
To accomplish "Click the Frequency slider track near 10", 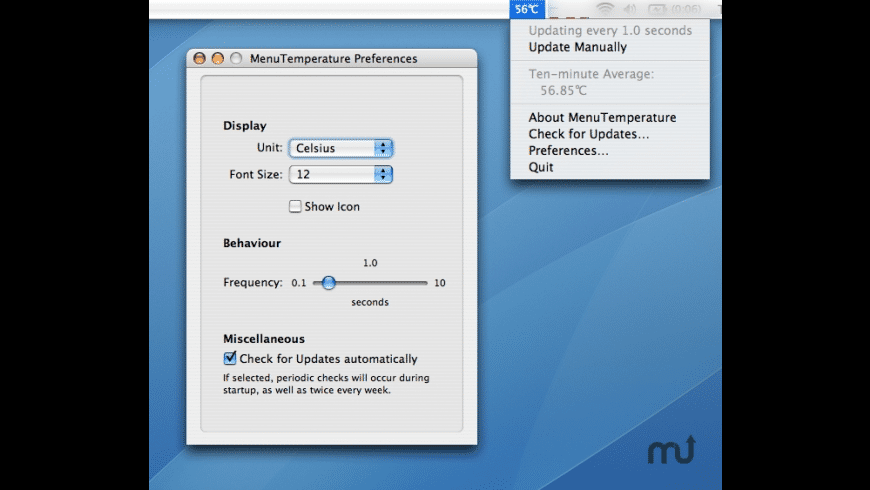I will click(x=423, y=283).
